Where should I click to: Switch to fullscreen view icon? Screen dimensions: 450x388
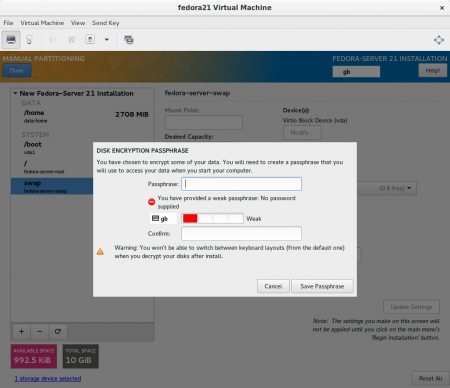point(439,40)
